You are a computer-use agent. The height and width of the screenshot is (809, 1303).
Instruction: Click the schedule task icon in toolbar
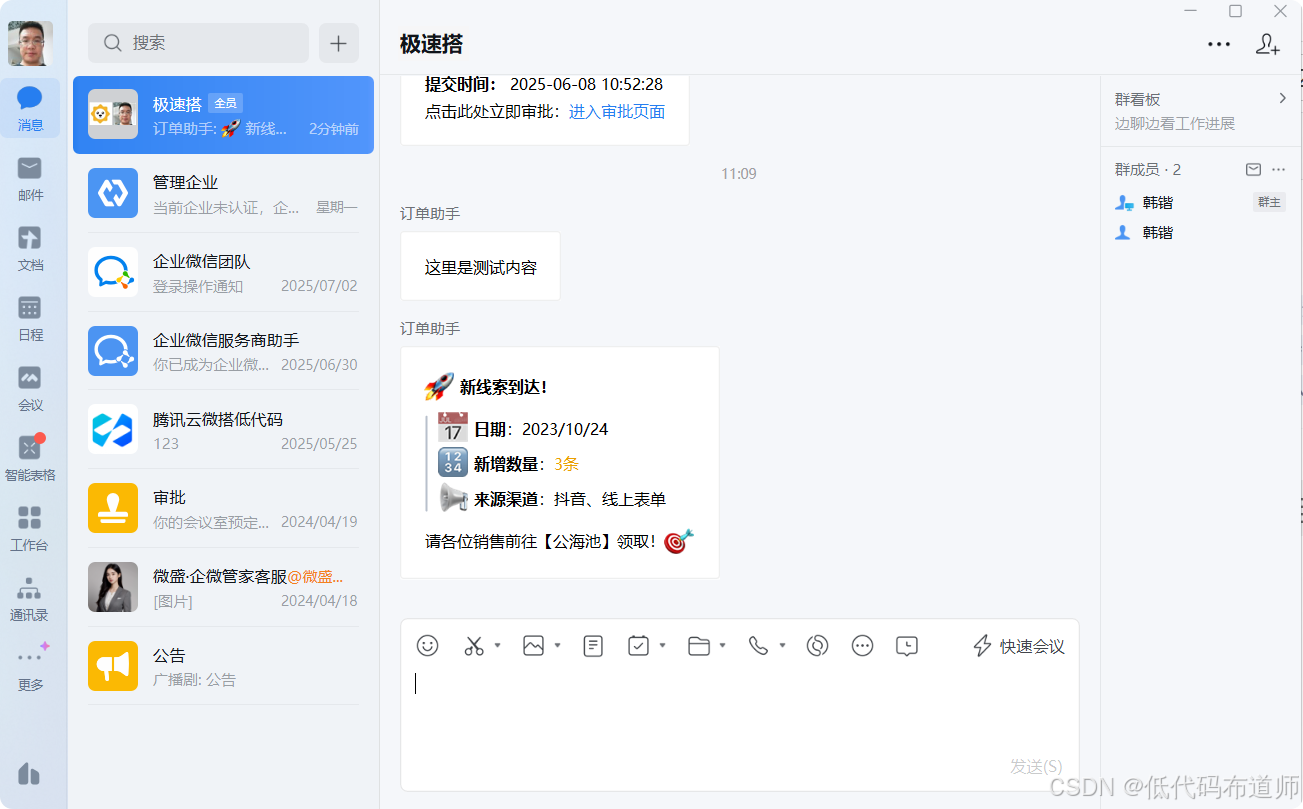click(638, 646)
